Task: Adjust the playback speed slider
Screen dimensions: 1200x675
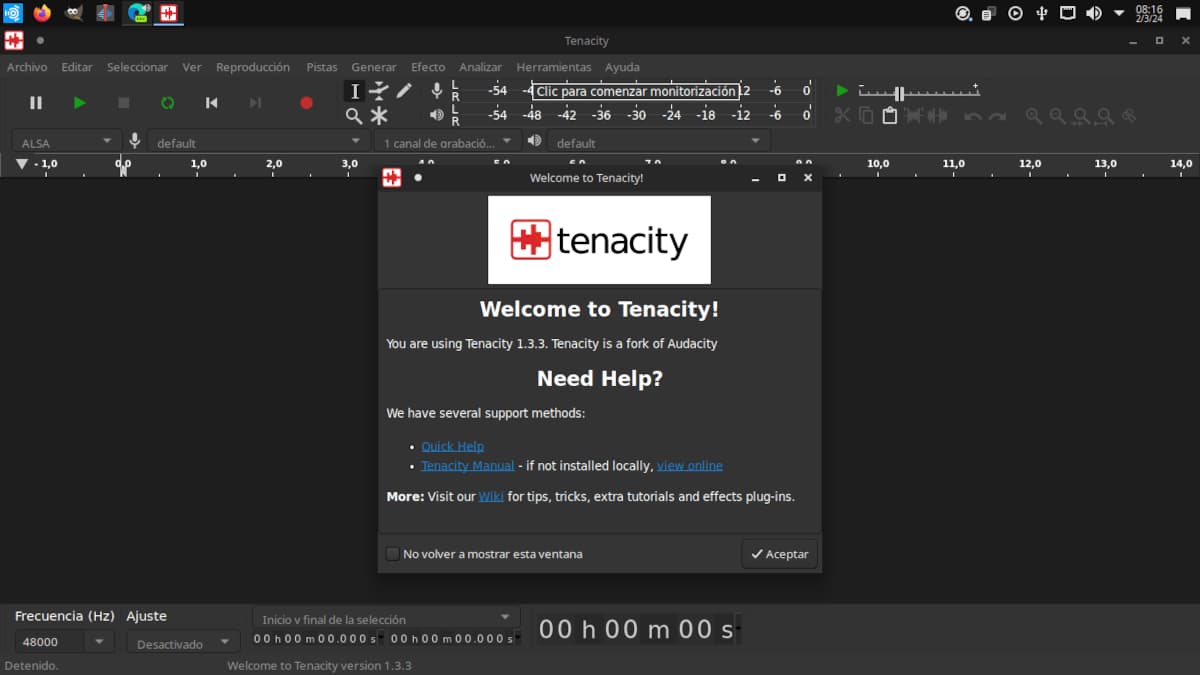Action: [899, 93]
